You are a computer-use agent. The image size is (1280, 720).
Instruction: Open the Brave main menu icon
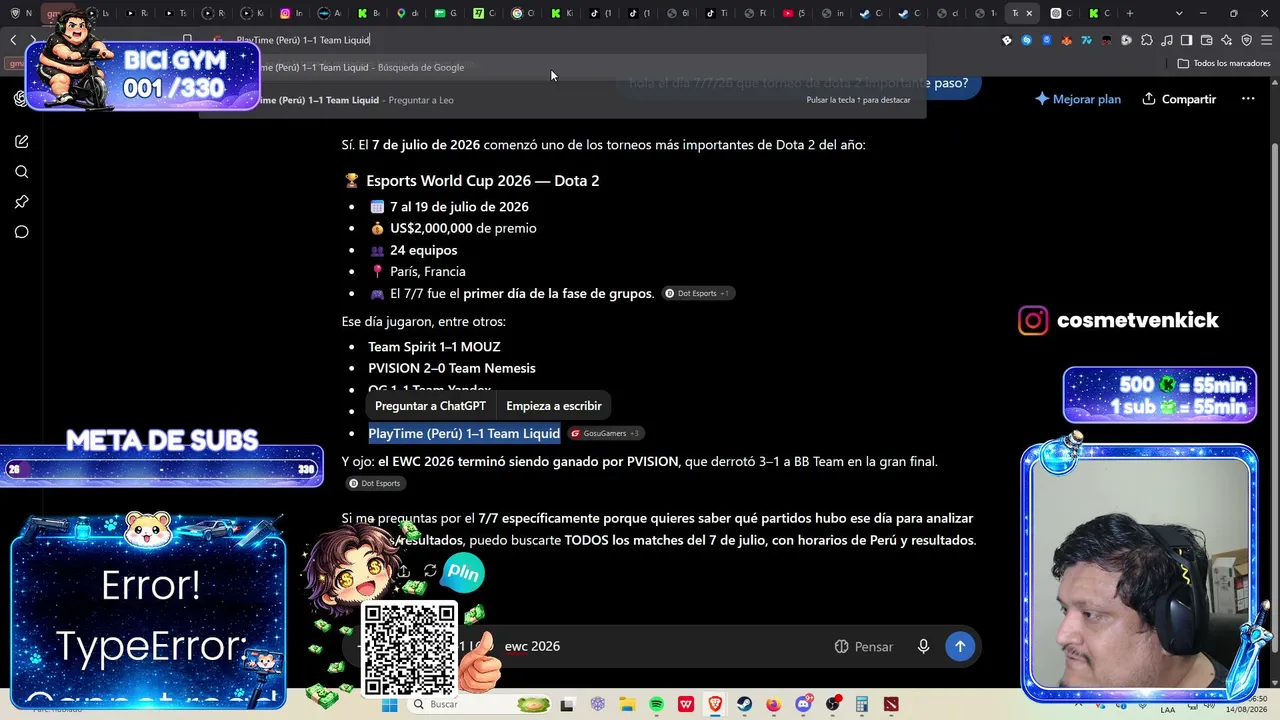(x=1266, y=40)
